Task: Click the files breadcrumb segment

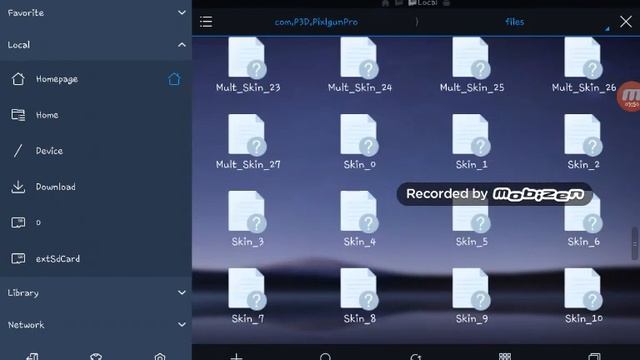Action: (x=514, y=22)
